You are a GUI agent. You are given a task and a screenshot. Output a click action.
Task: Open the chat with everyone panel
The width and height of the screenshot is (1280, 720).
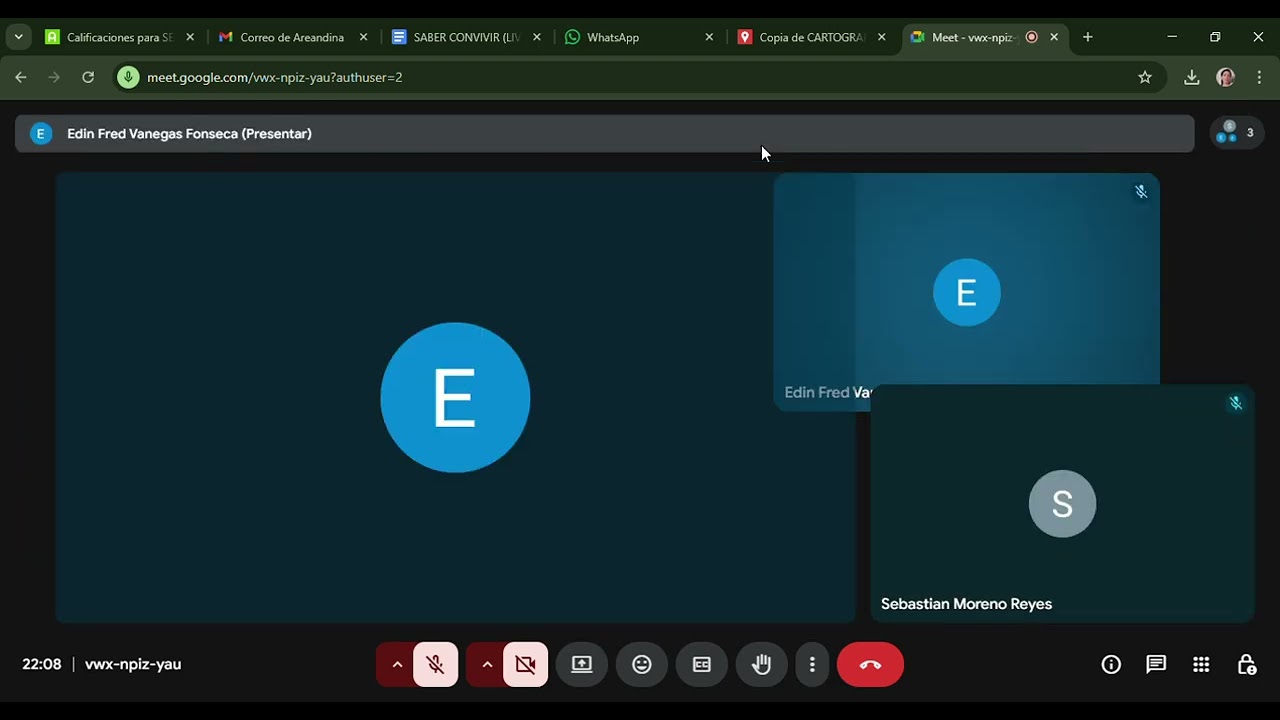pos(1156,664)
